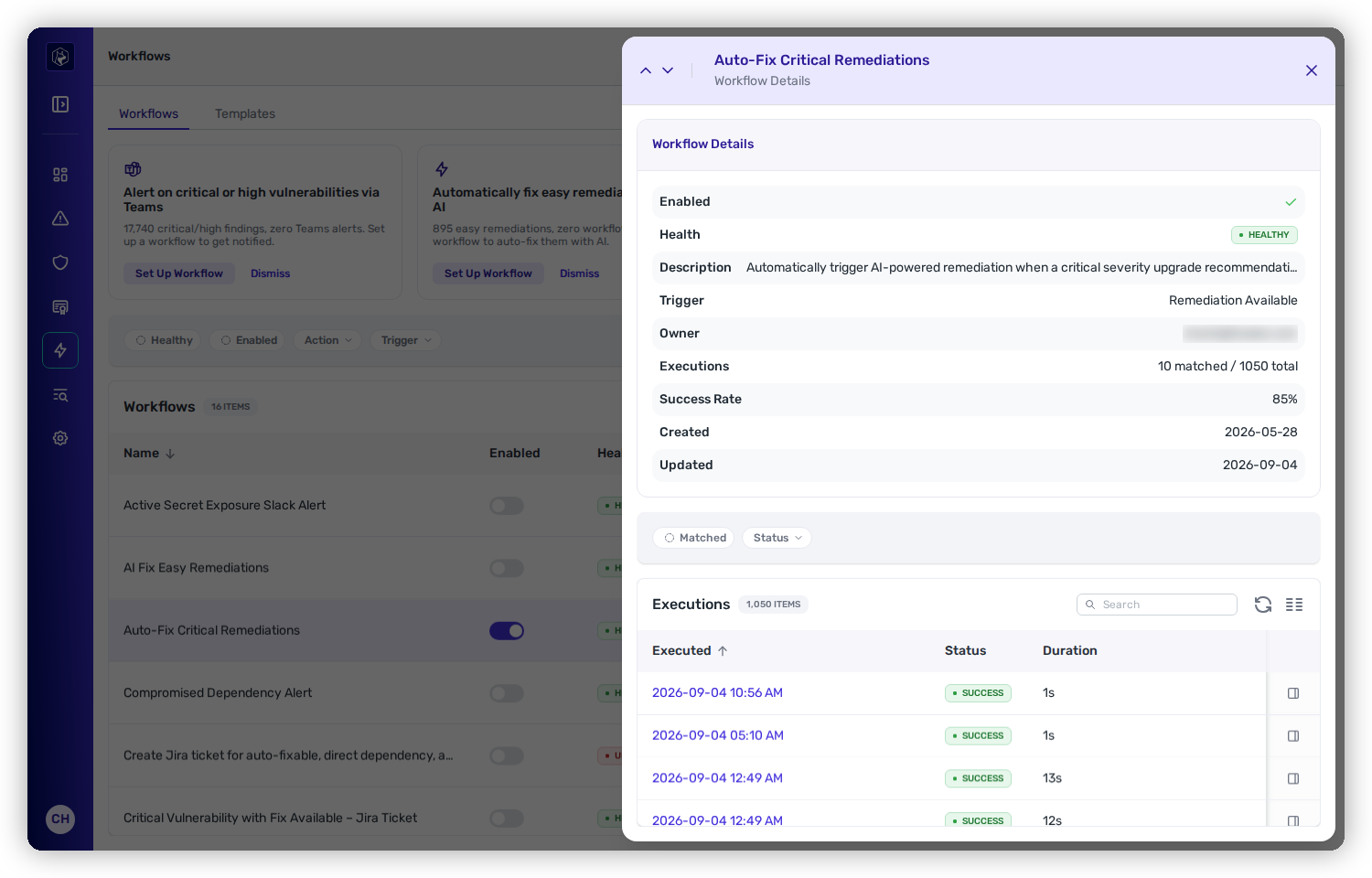The height and width of the screenshot is (878, 1372).
Task: Toggle the Healthy filter chip
Action: (164, 340)
